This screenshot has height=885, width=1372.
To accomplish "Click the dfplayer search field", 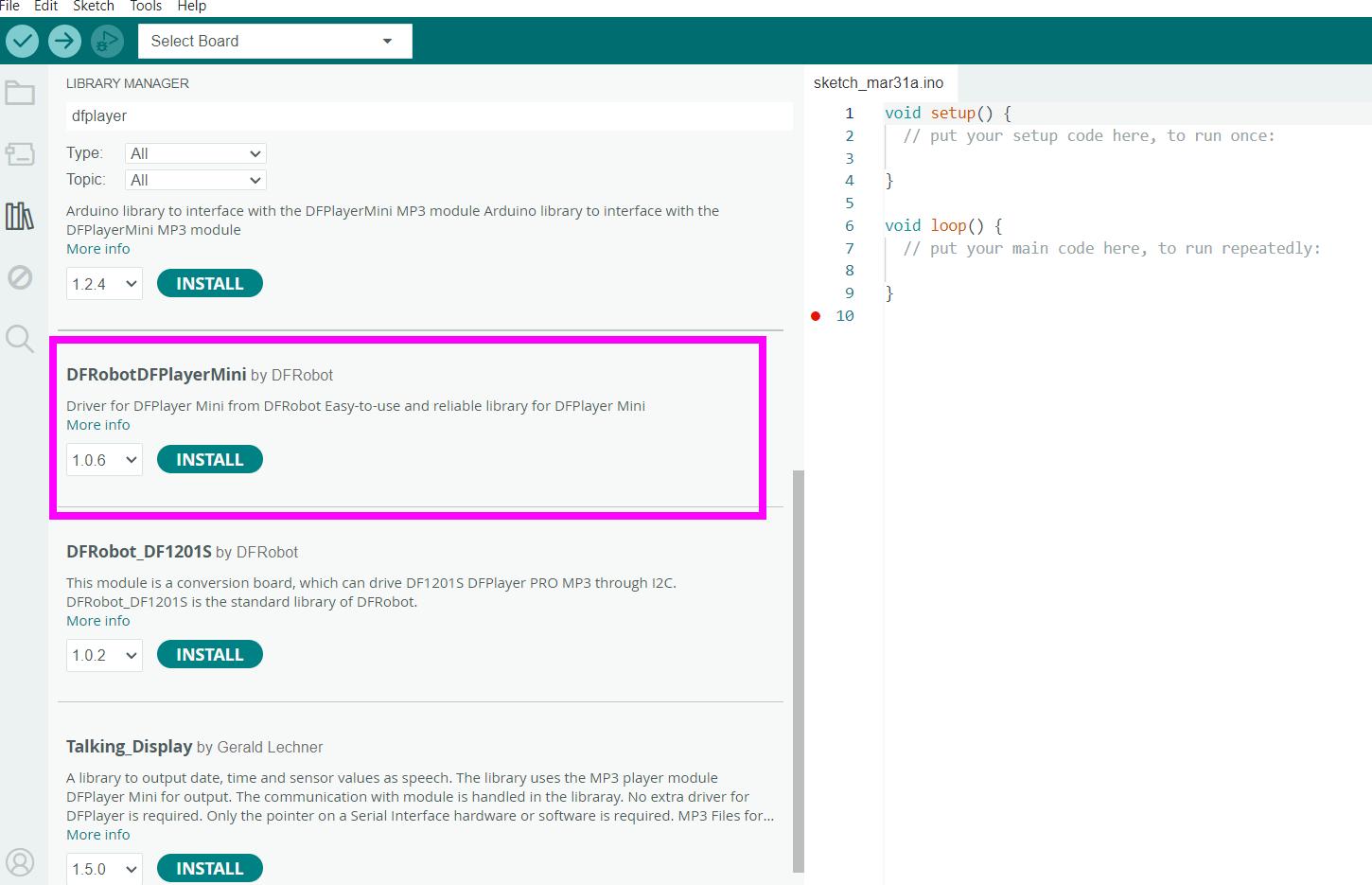I will pyautogui.click(x=430, y=115).
